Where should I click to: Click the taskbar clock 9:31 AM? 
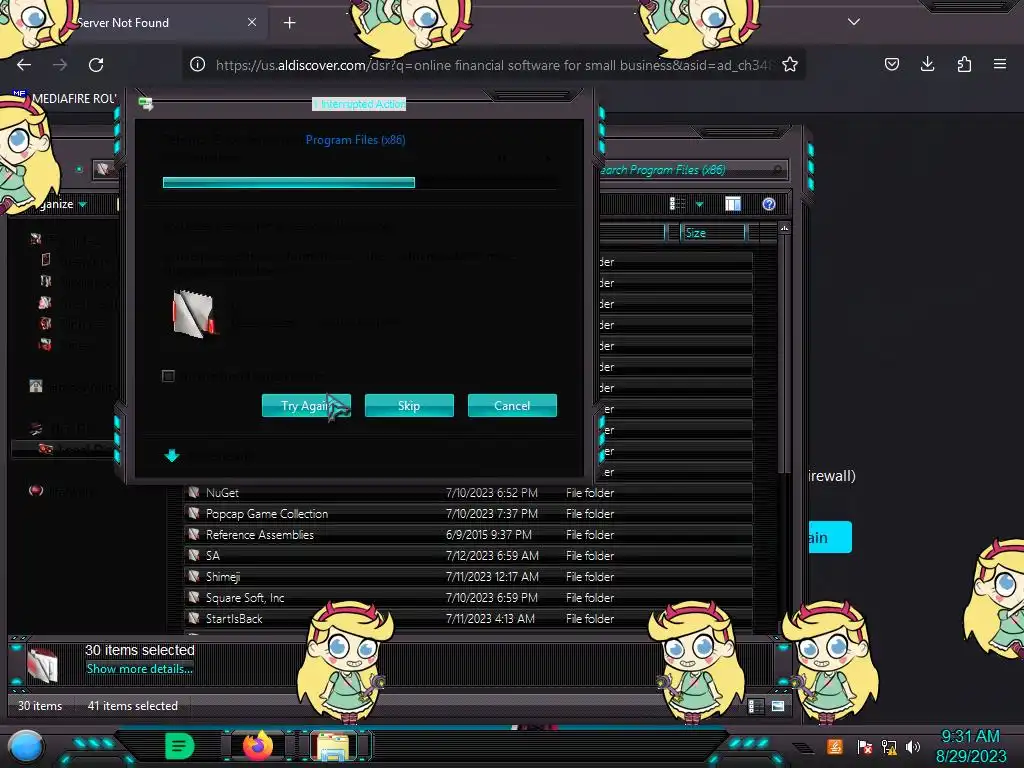970,737
